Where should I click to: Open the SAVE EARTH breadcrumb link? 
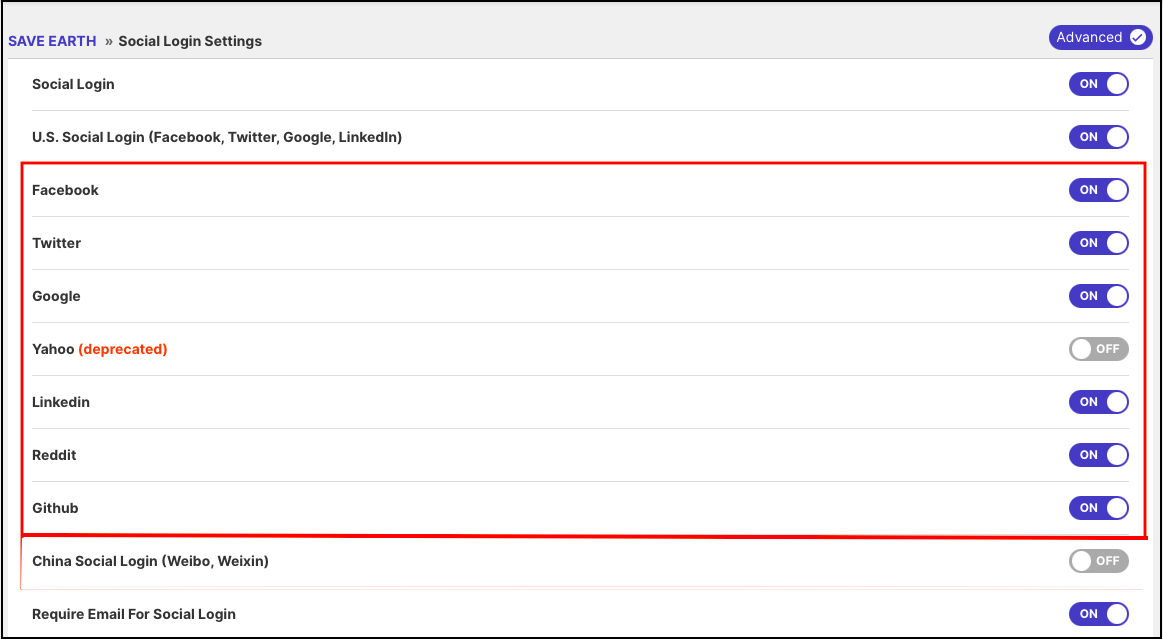(52, 42)
